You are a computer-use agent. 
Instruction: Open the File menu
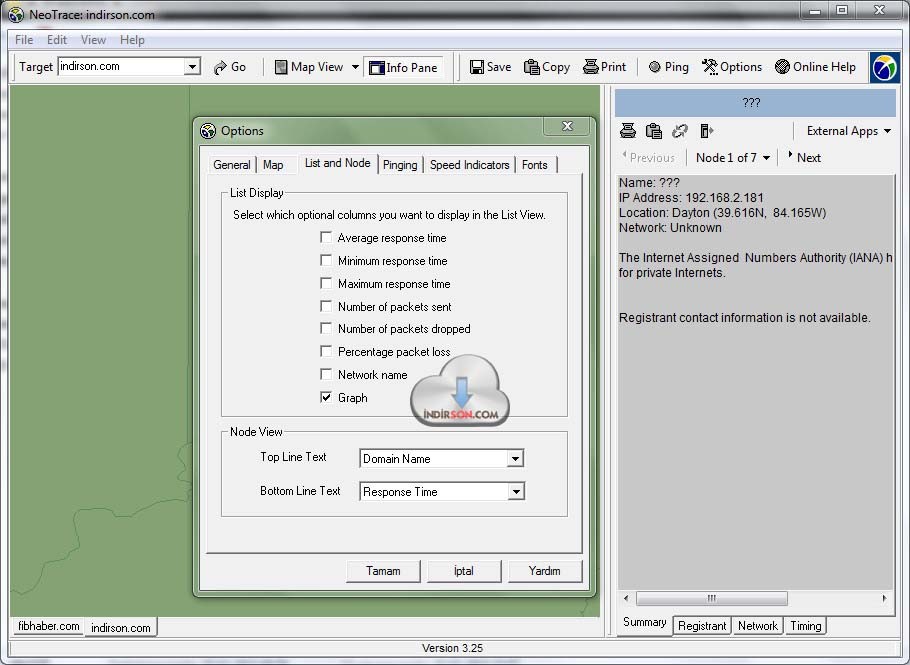[x=24, y=40]
